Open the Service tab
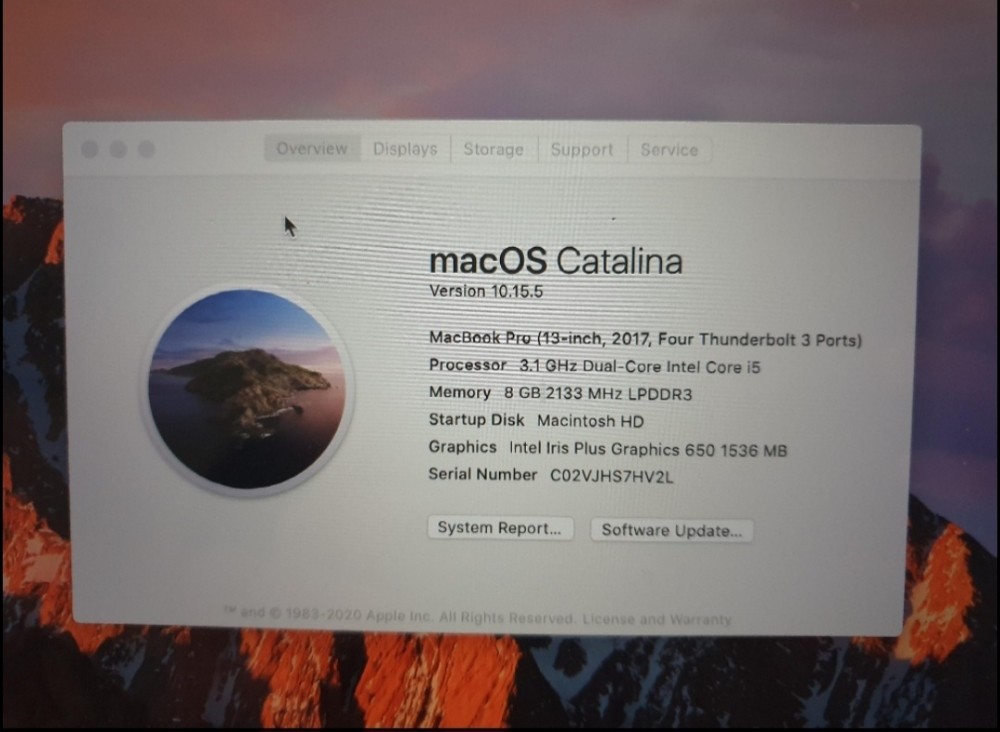The width and height of the screenshot is (1000, 732). point(669,150)
